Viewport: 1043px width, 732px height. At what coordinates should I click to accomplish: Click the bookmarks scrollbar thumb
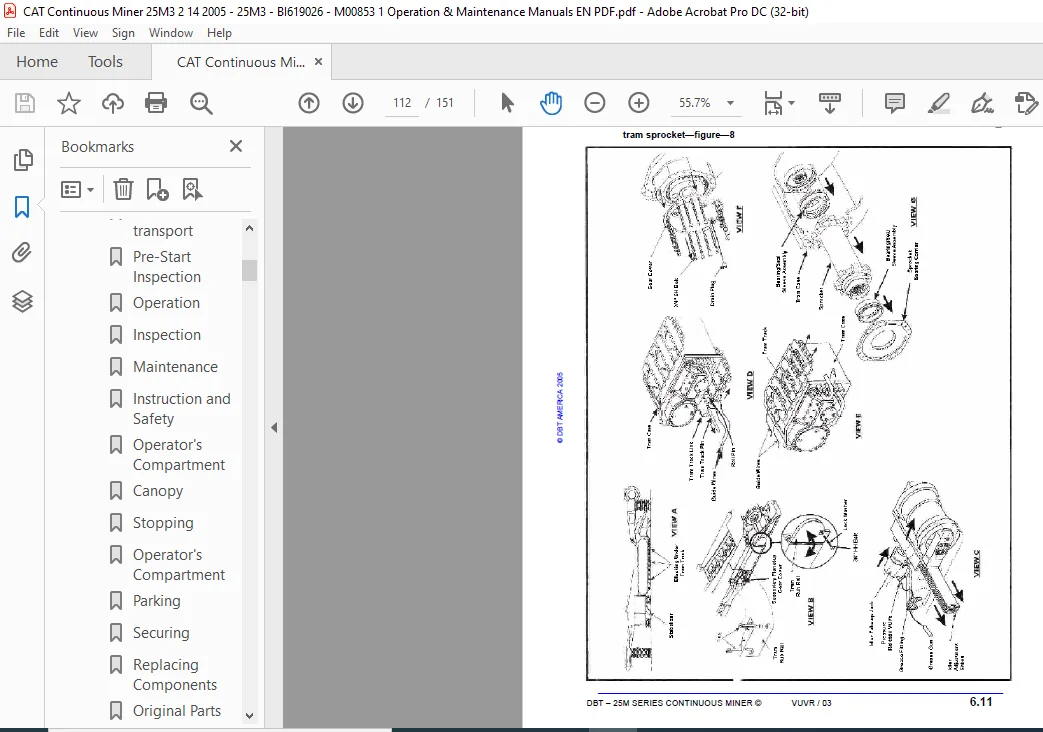coord(249,270)
